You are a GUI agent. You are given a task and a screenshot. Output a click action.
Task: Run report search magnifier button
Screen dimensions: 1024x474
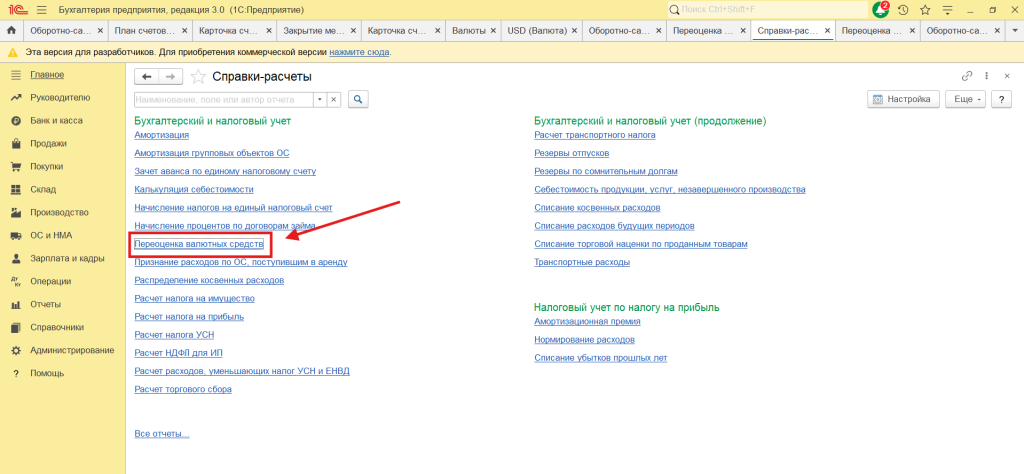(358, 99)
